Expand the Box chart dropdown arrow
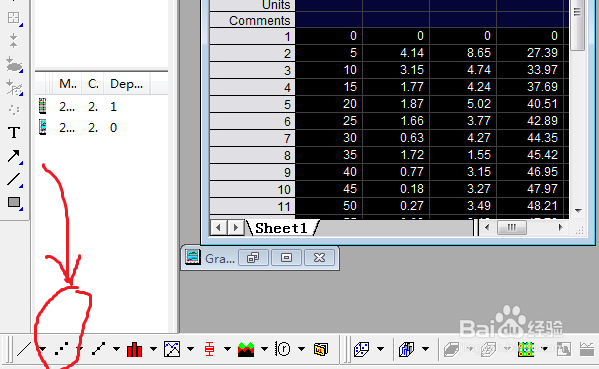Viewport: 599px width, 369px height. point(227,349)
